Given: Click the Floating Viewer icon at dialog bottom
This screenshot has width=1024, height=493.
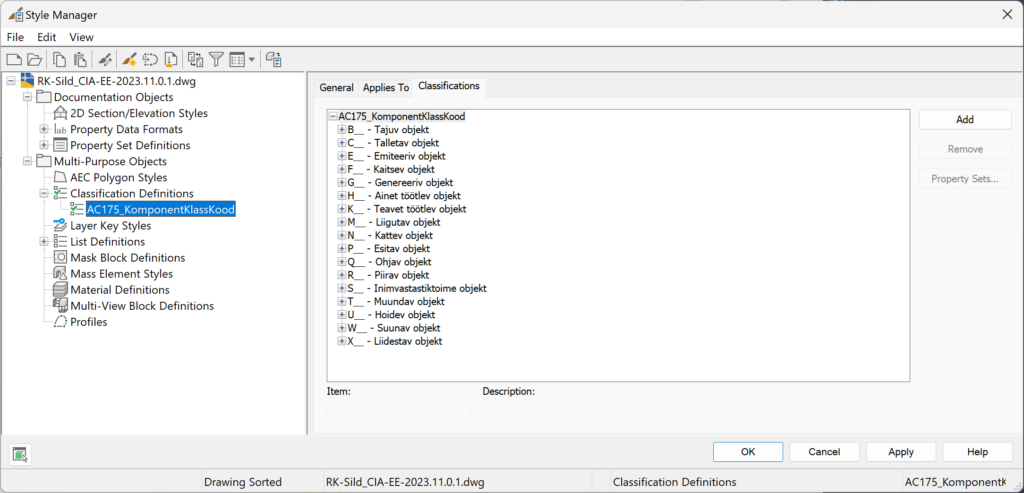Looking at the screenshot, I should coord(21,453).
